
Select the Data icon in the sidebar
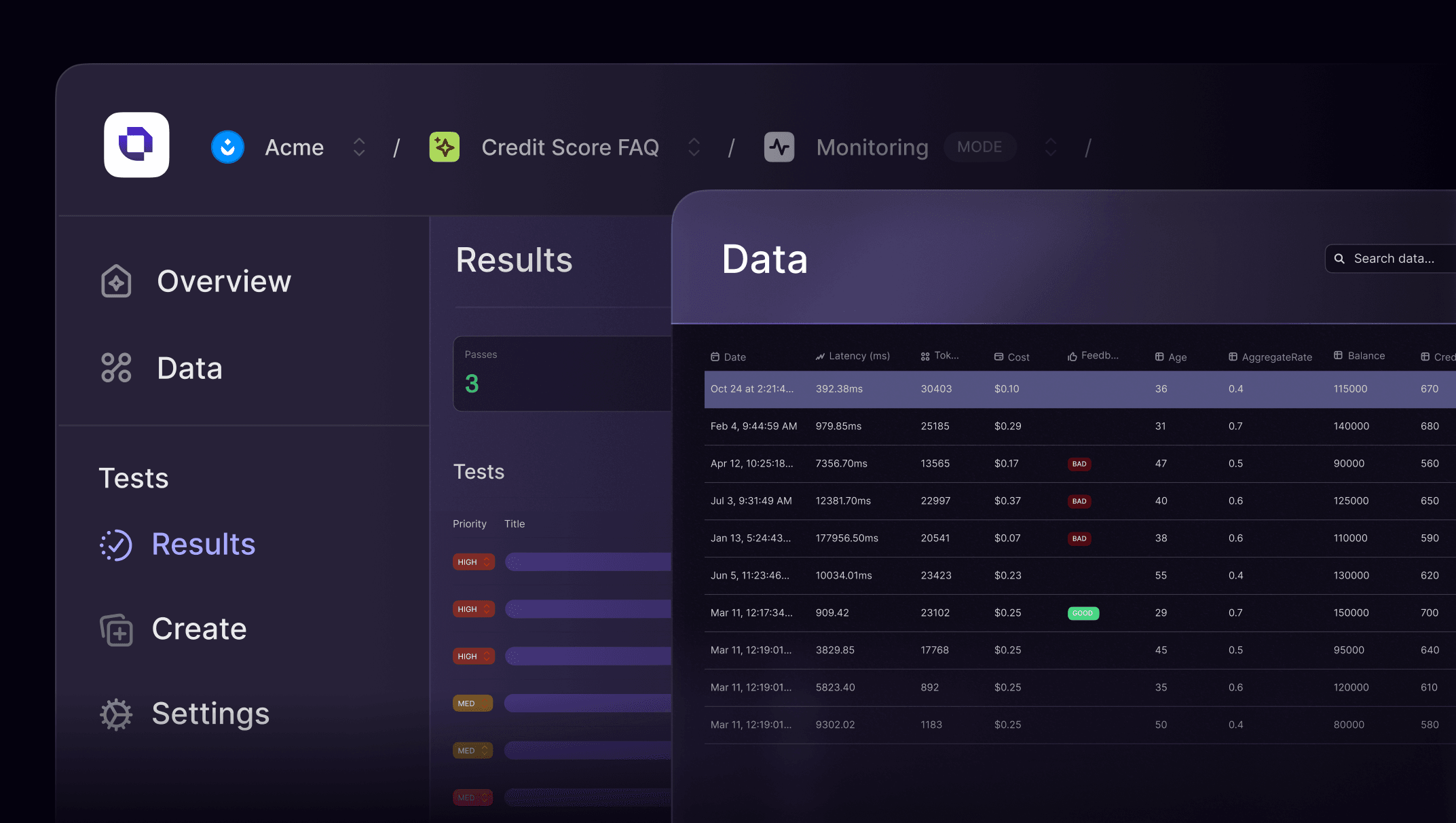click(x=115, y=367)
